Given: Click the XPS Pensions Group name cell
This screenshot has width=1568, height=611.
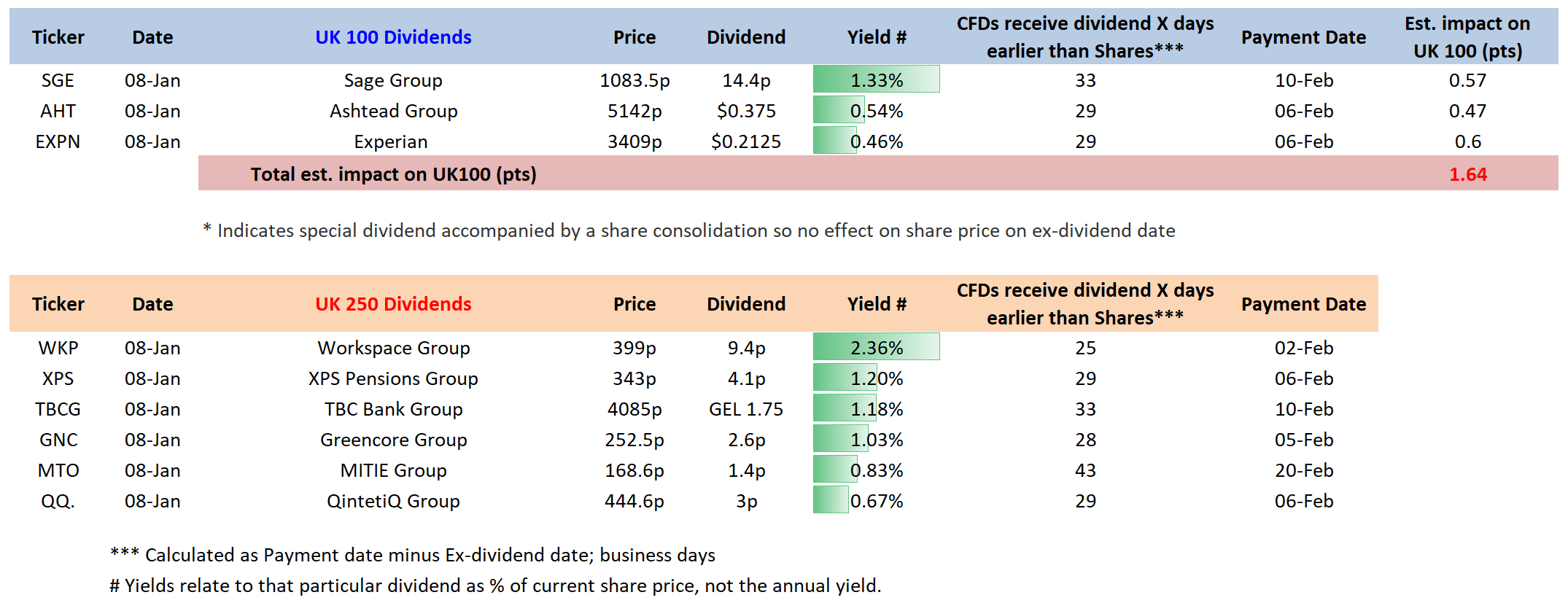Looking at the screenshot, I should click(393, 378).
